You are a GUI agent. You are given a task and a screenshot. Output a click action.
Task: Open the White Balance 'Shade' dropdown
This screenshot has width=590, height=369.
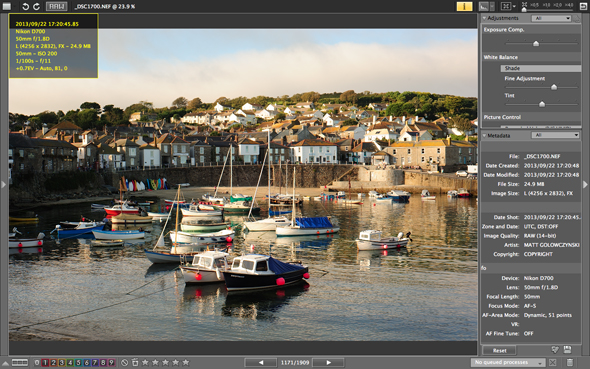pos(541,68)
